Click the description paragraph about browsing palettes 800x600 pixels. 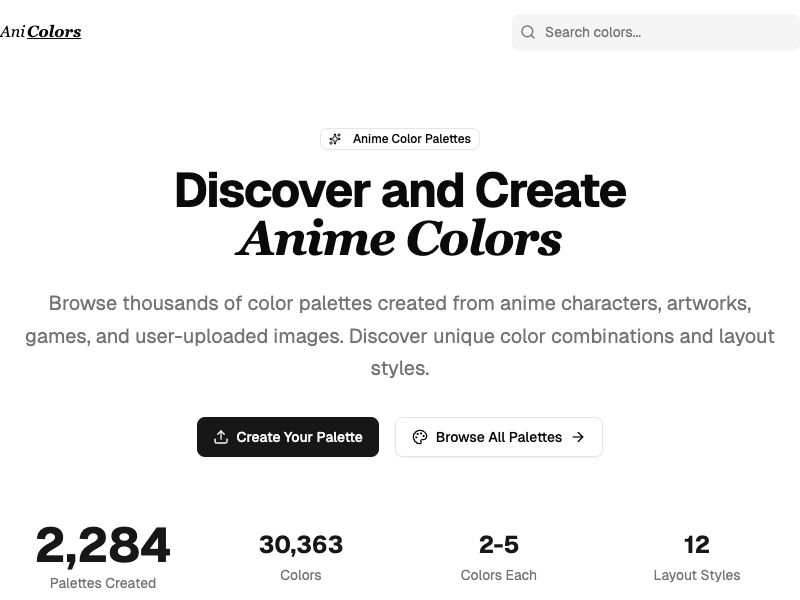400,335
